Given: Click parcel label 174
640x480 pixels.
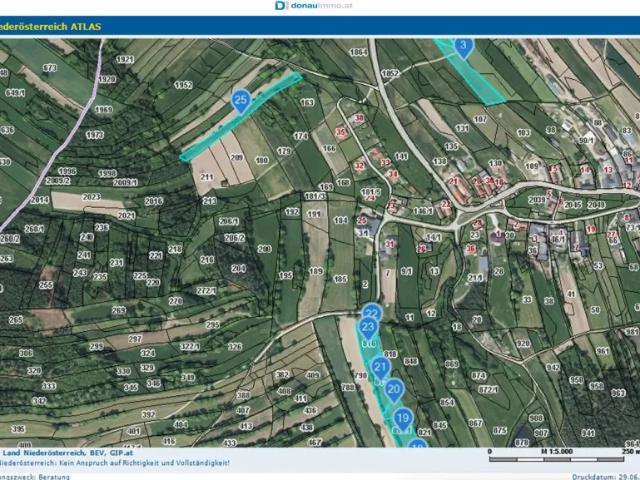Looking at the screenshot, I should [300, 136].
